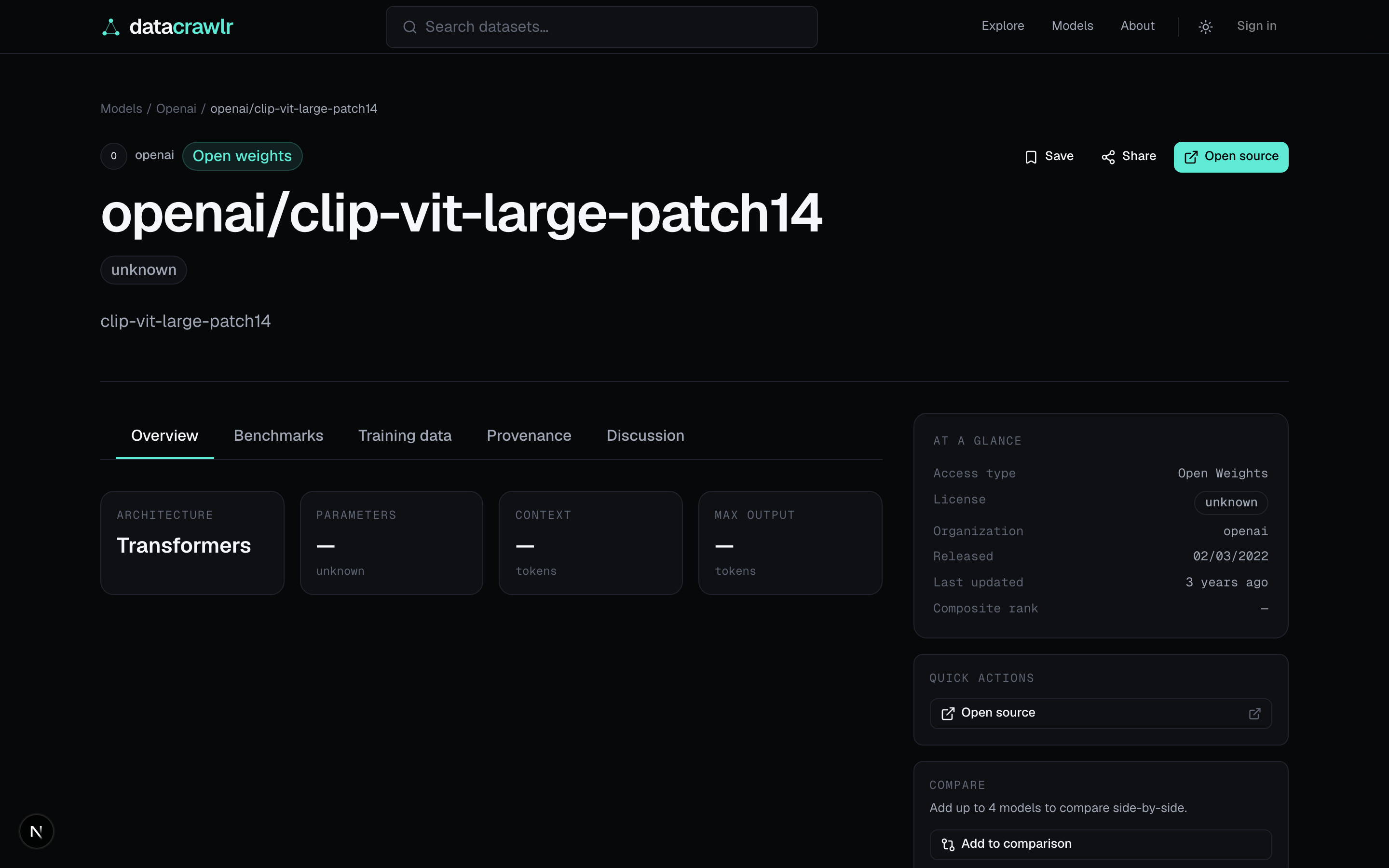This screenshot has width=1389, height=868.
Task: Click the Released date 02/03/2022
Action: tap(1230, 556)
